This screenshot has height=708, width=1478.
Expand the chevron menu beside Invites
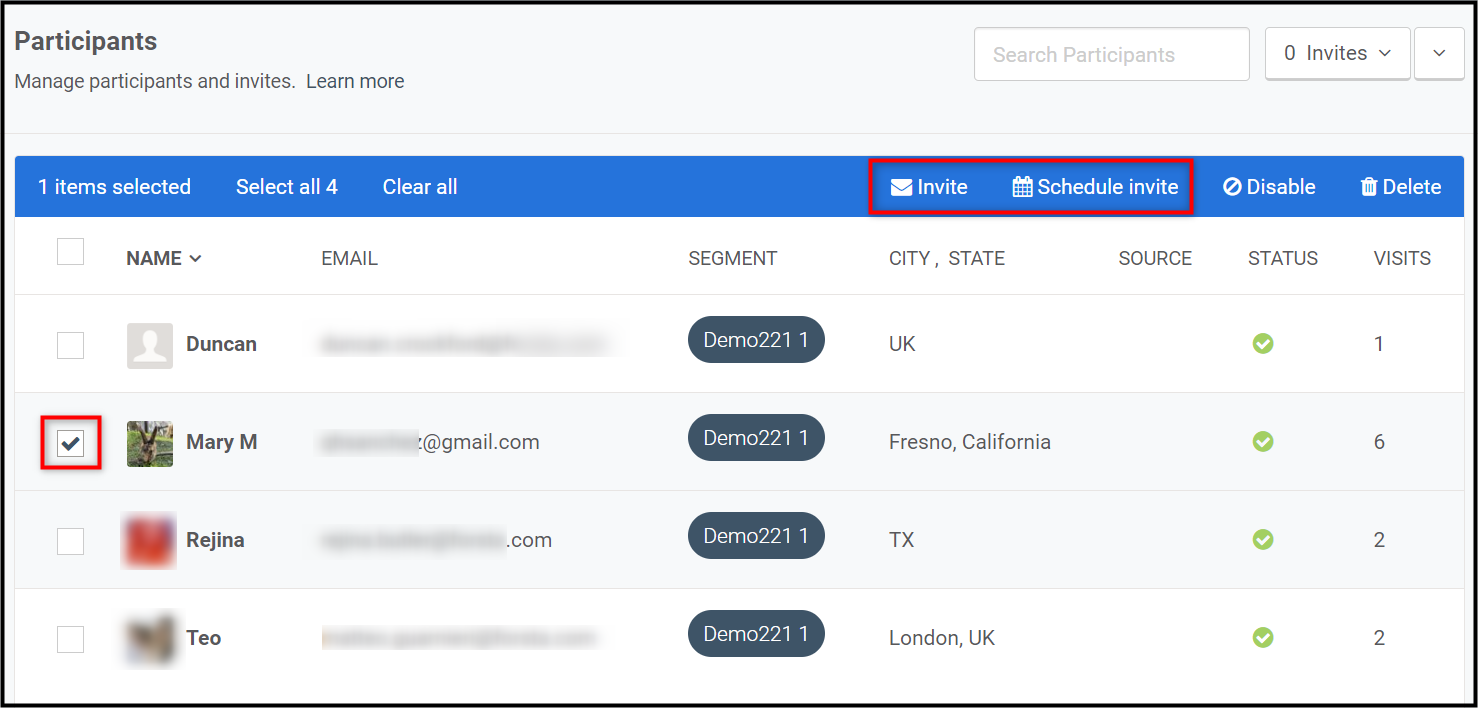(x=1439, y=54)
